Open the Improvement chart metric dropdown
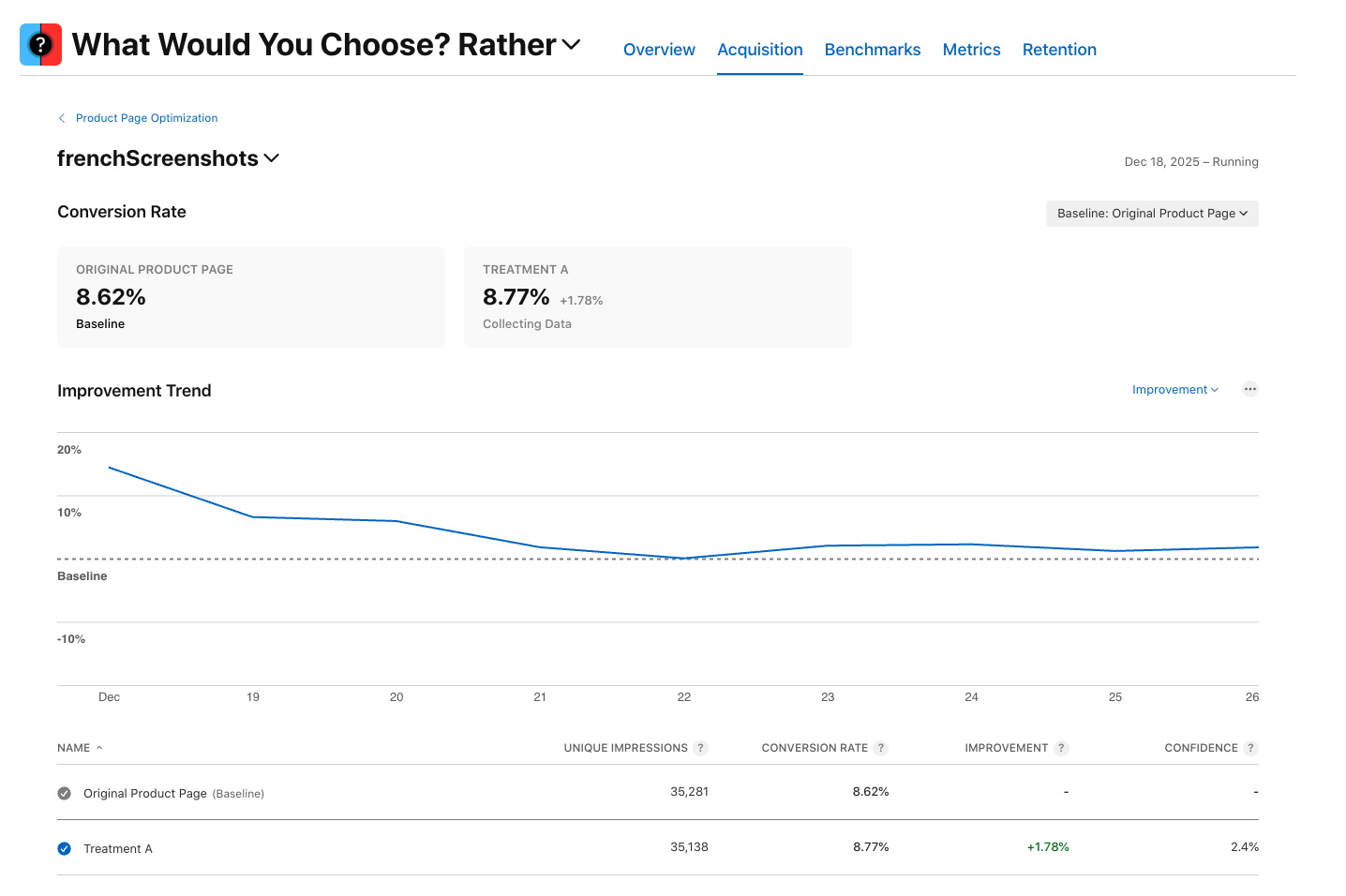This screenshot has height=896, width=1346. point(1175,390)
